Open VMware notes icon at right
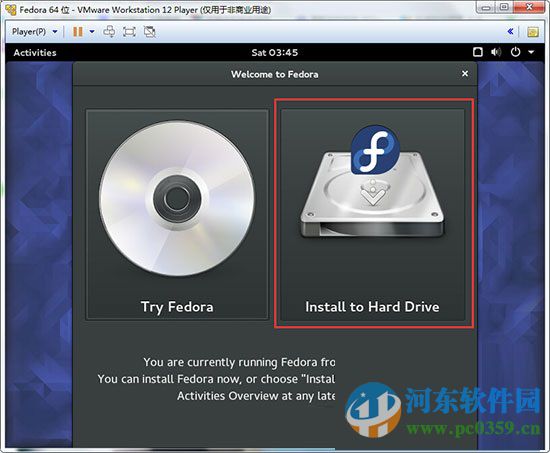The image size is (550, 453). pyautogui.click(x=533, y=32)
